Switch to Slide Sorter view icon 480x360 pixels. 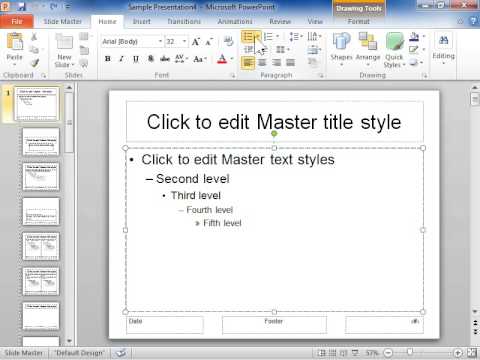(x=333, y=353)
